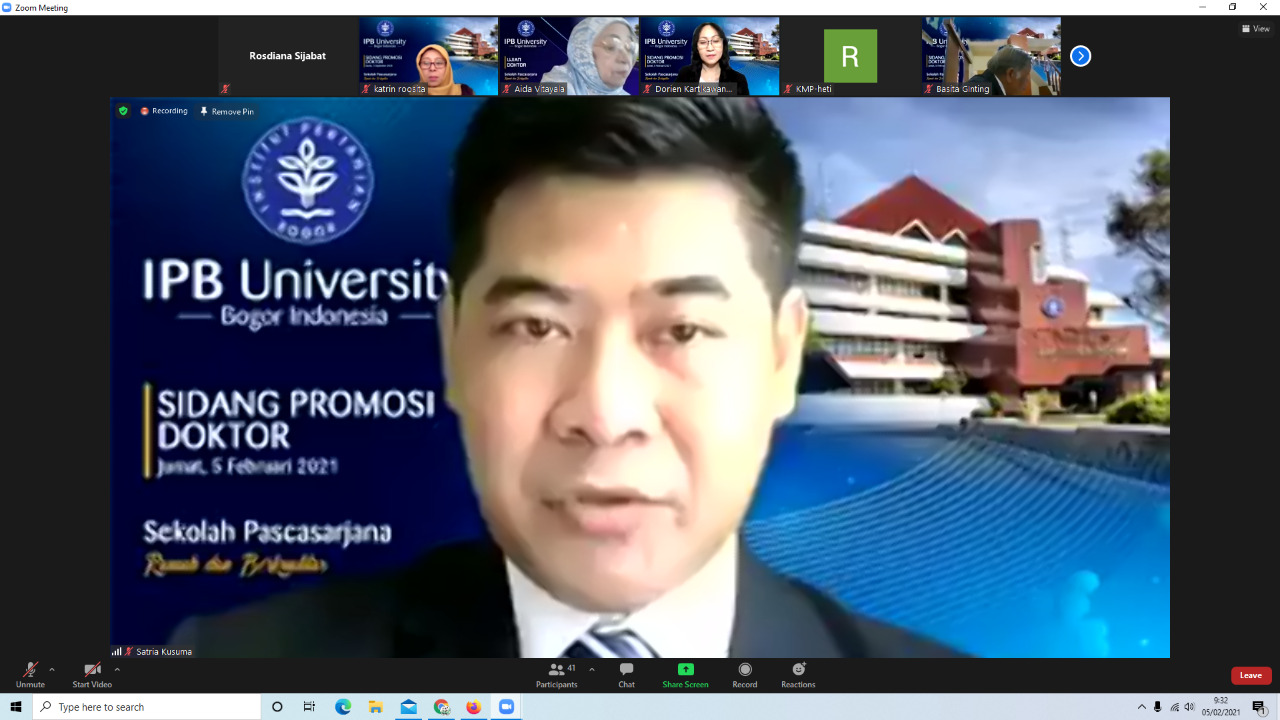The image size is (1280, 720).
Task: Expand the Participants options arrow
Action: (x=592, y=669)
